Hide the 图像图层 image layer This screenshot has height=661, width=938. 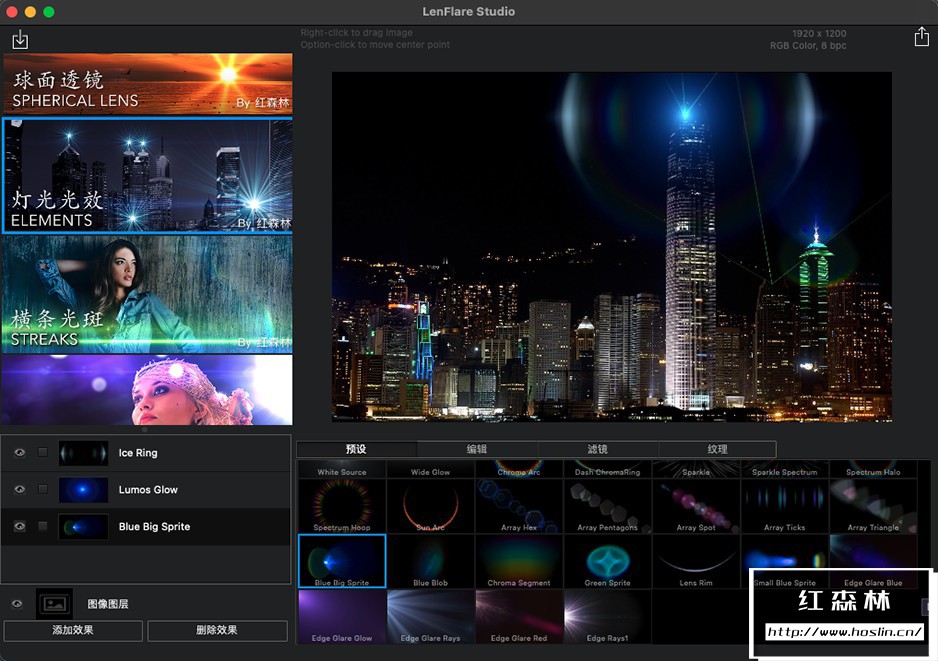coord(17,604)
